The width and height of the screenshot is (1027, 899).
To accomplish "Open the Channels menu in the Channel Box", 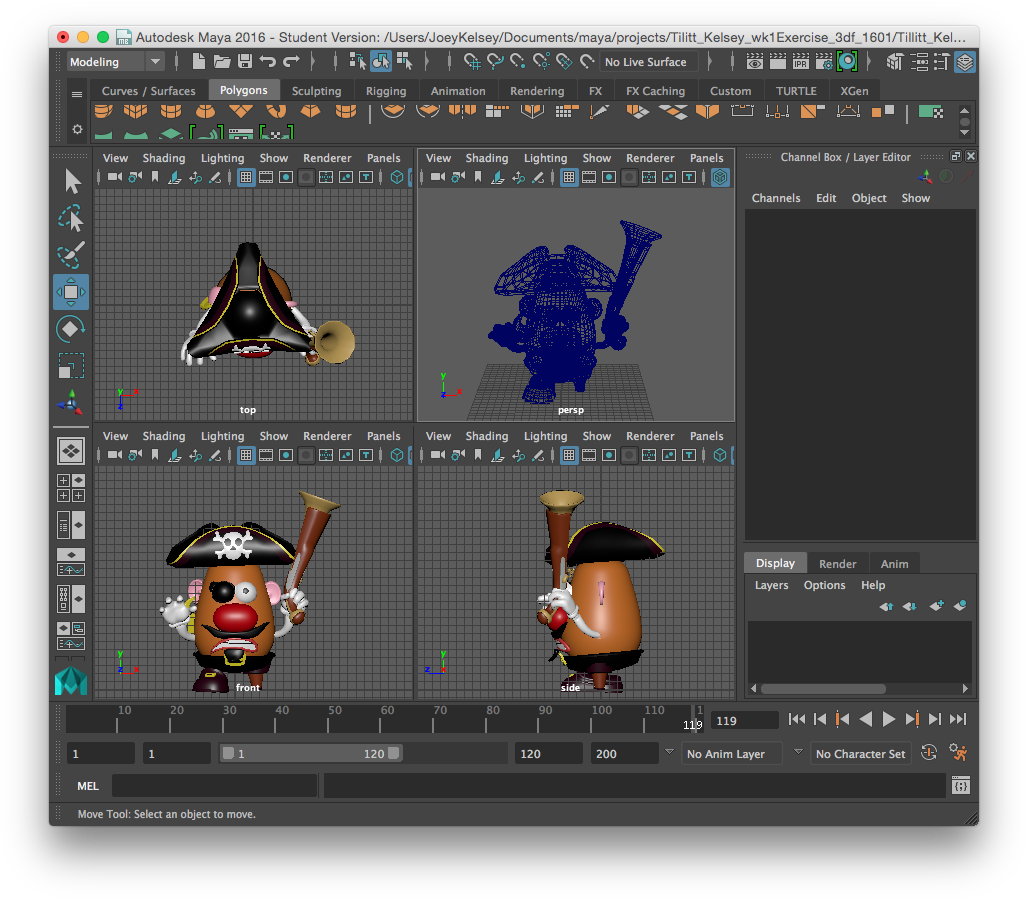I will pos(775,198).
